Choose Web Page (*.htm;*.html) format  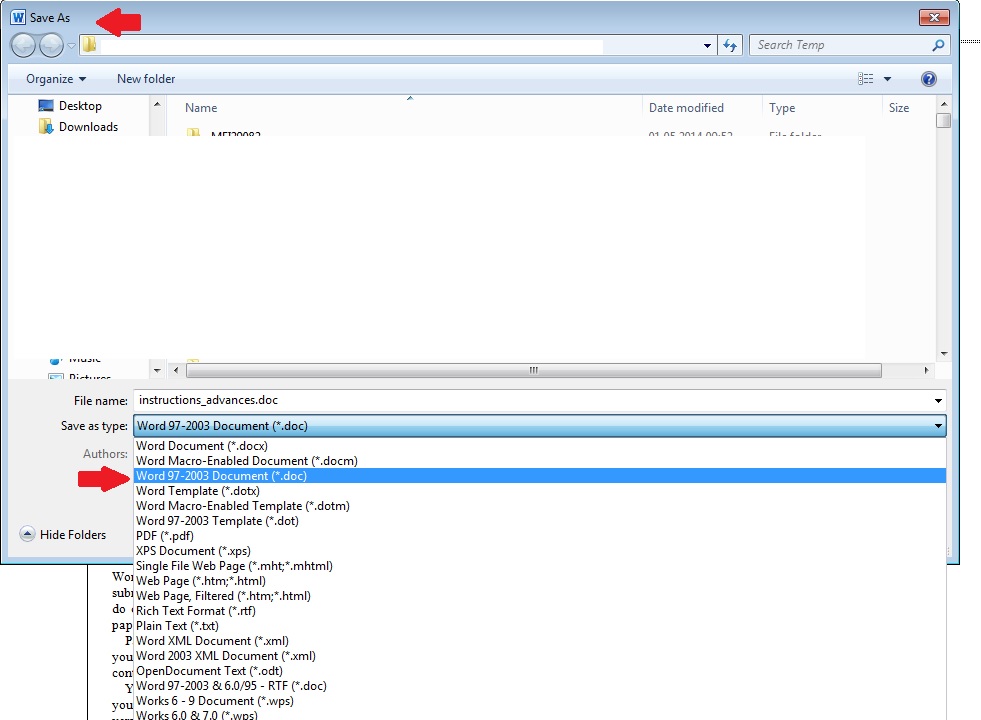540,581
